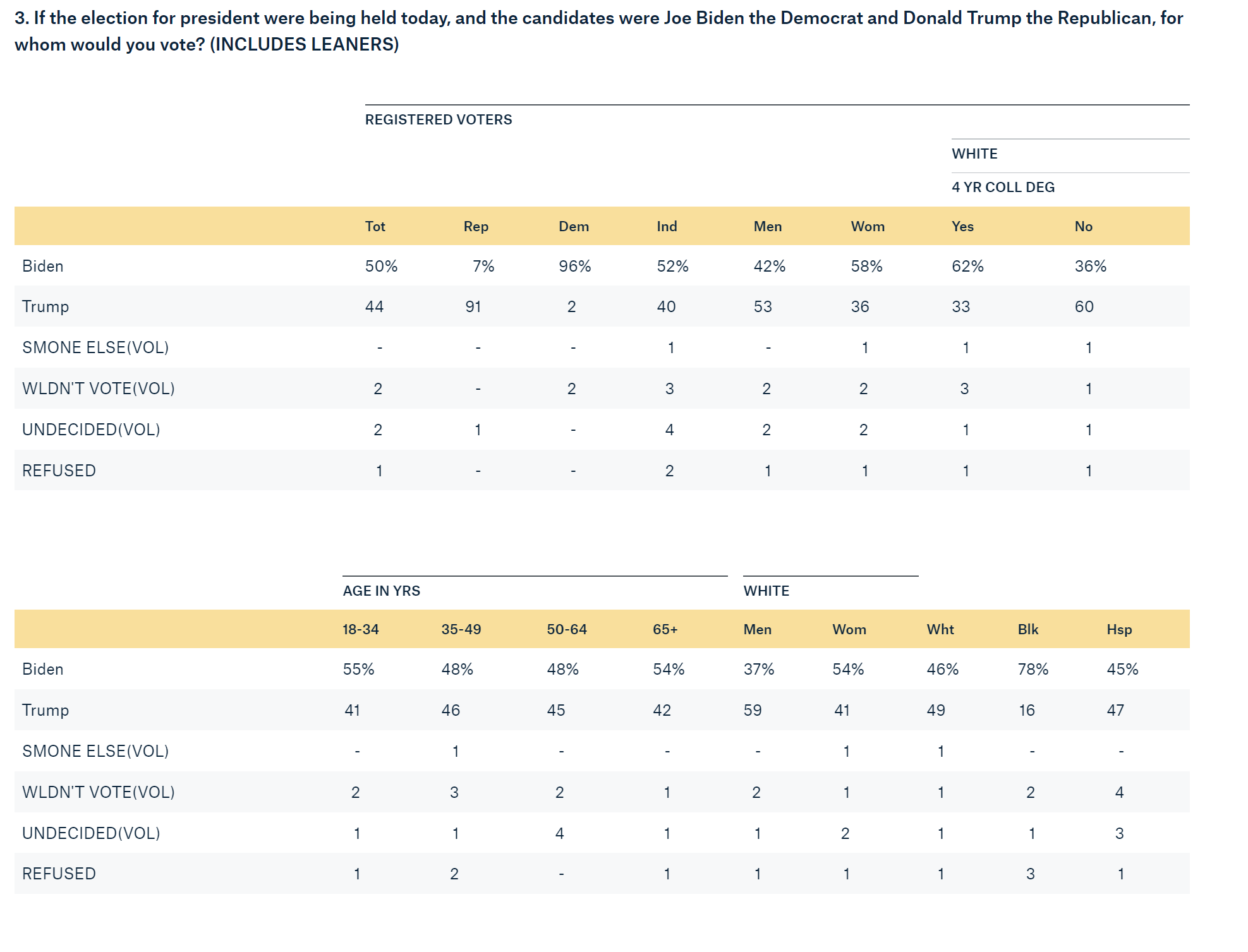Viewport: 1248px width, 952px height.
Task: Select Biden white men value 37%
Action: tap(758, 669)
